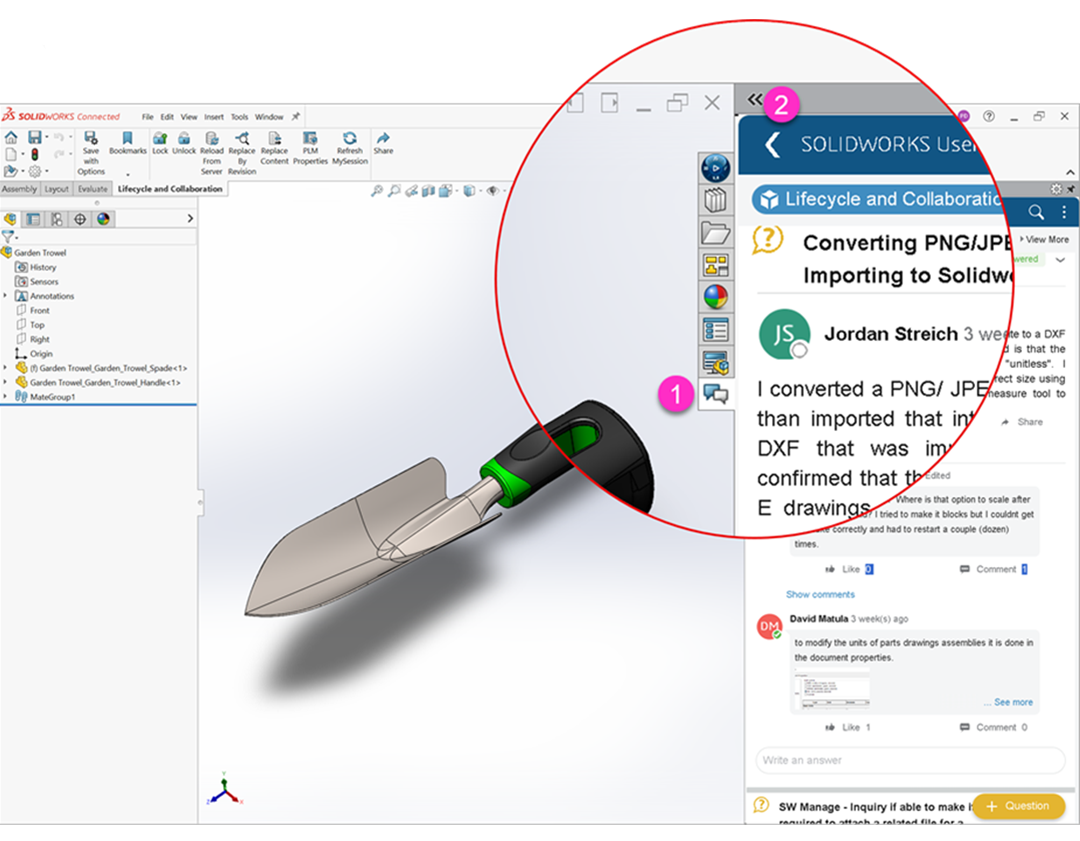Open the File Explorer folder pane icon

(x=715, y=233)
